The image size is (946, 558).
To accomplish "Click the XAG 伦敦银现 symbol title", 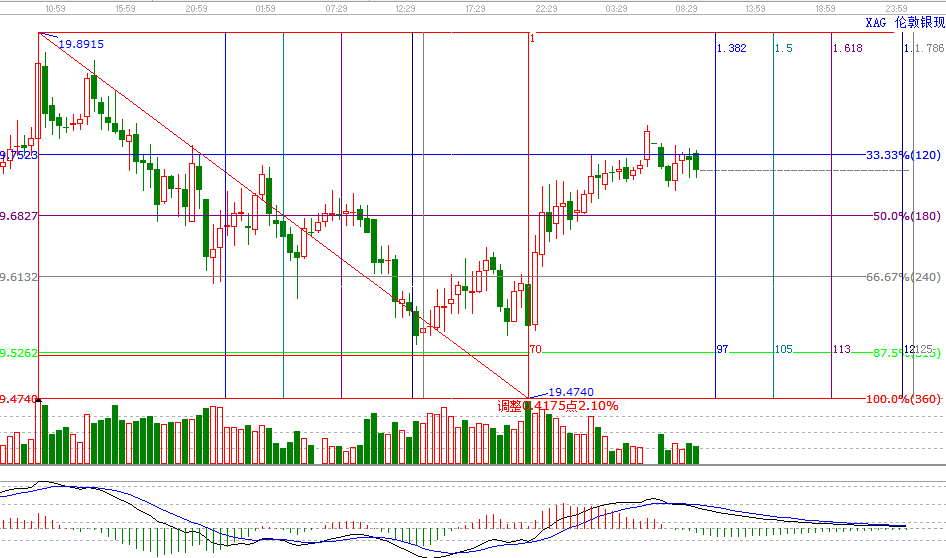I will pyautogui.click(x=904, y=21).
